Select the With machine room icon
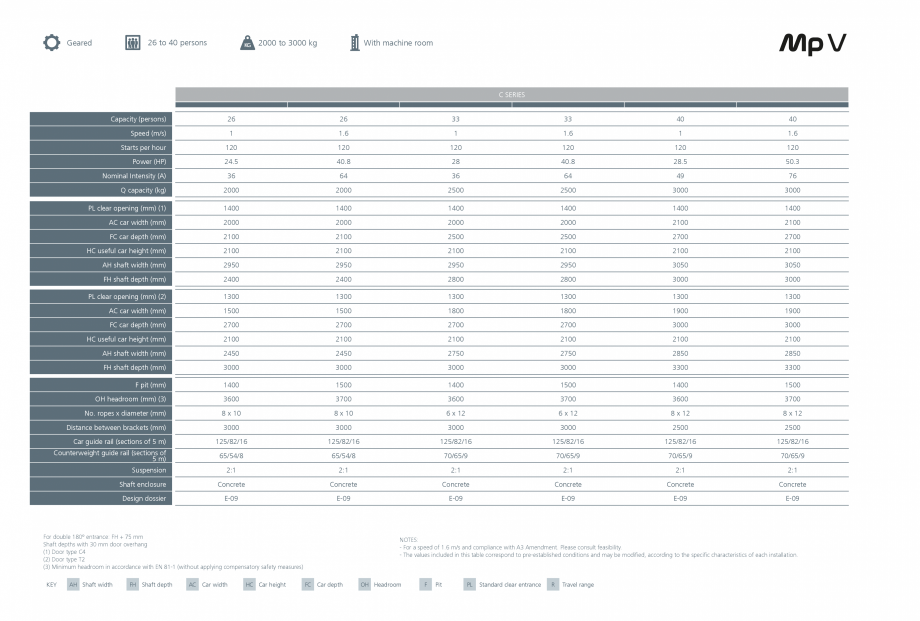 coord(354,43)
